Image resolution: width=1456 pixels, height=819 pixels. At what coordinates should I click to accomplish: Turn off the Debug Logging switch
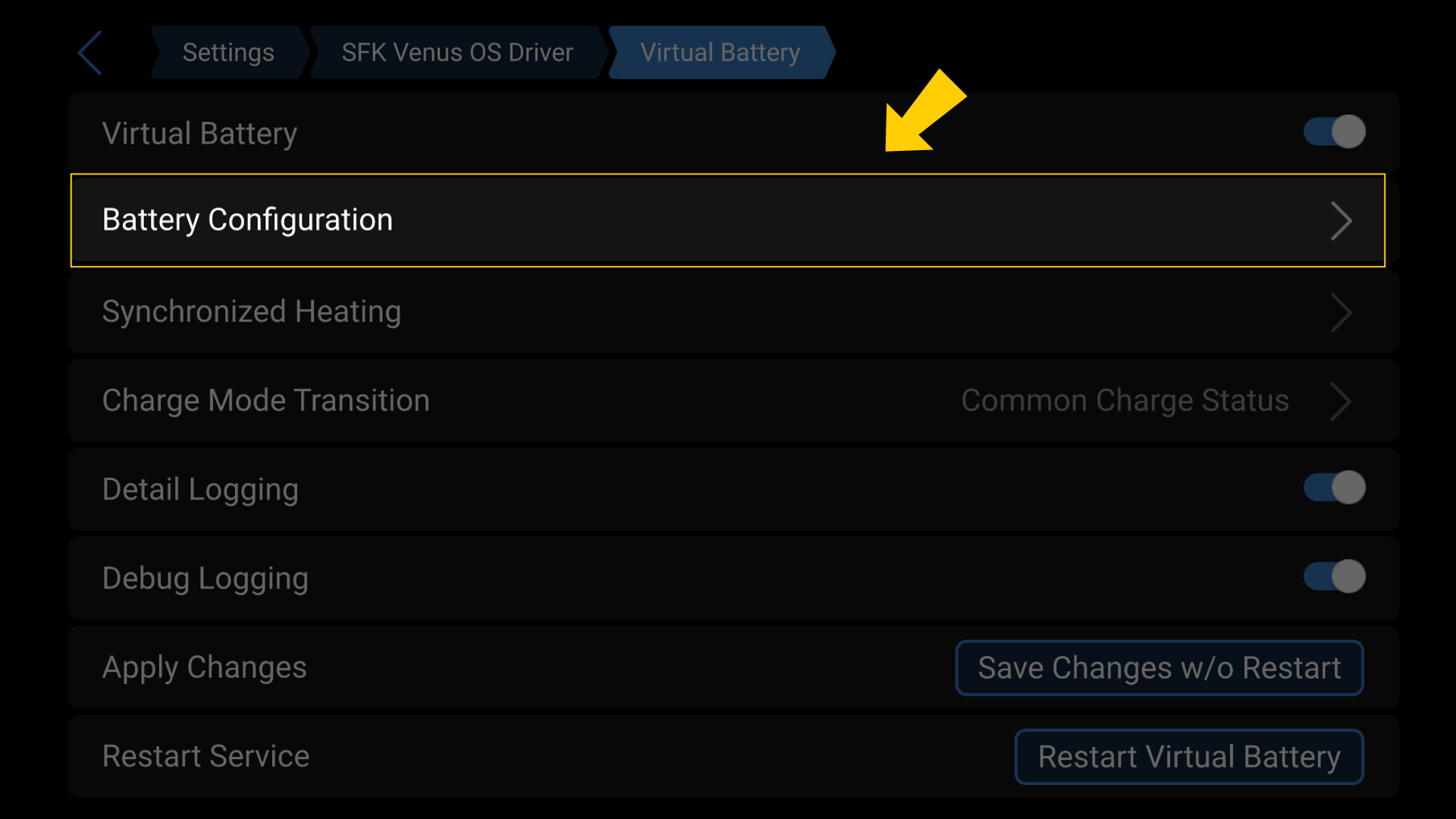pyautogui.click(x=1335, y=577)
